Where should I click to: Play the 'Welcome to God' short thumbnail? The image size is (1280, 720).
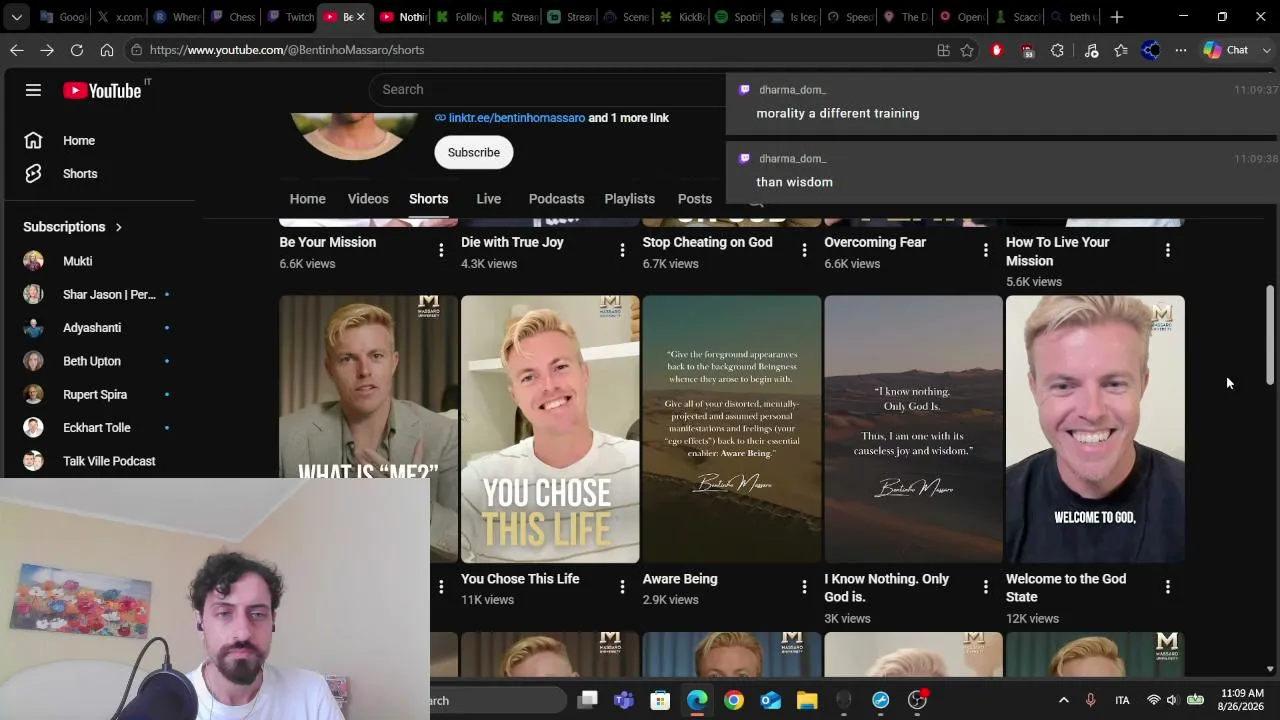(x=1095, y=429)
